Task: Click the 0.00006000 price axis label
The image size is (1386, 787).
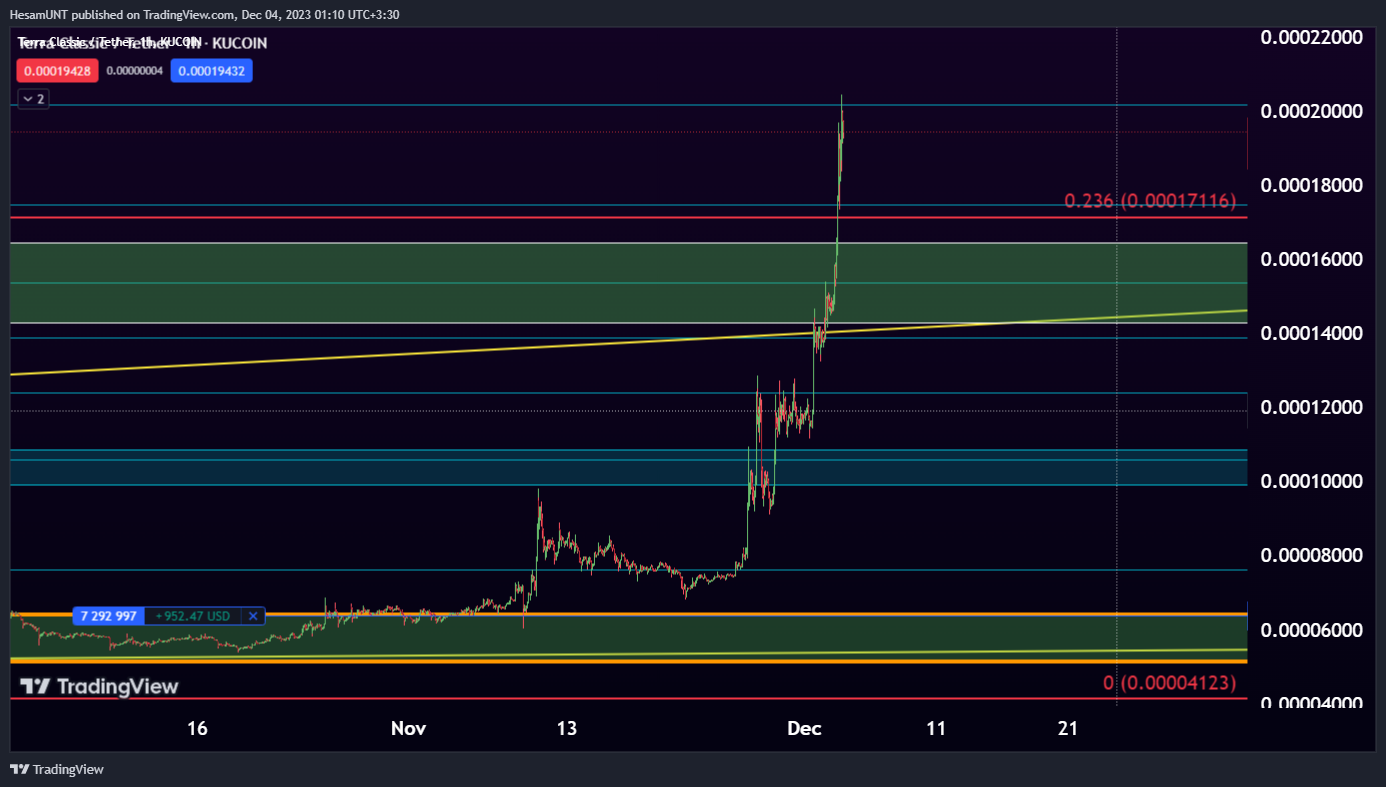Action: [1311, 629]
